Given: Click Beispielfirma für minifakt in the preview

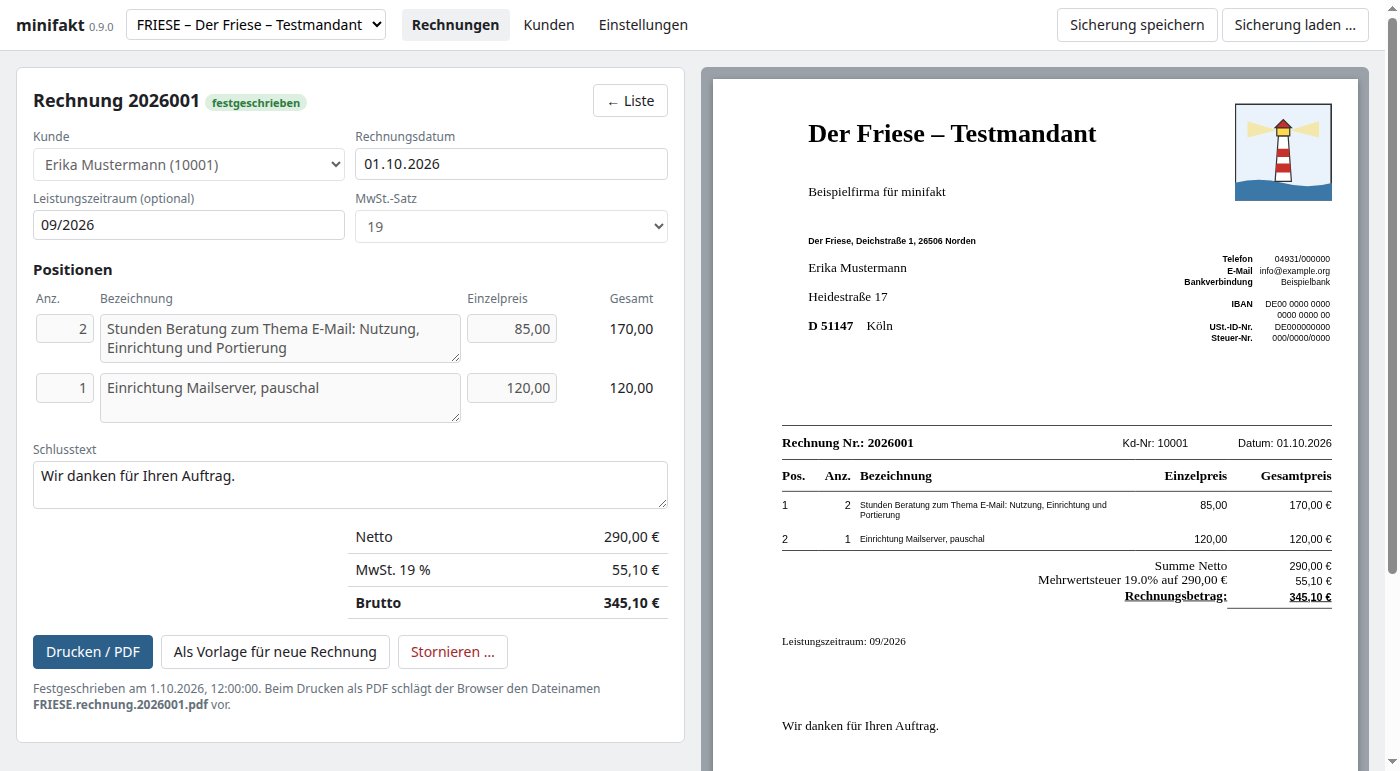Looking at the screenshot, I should tap(877, 192).
